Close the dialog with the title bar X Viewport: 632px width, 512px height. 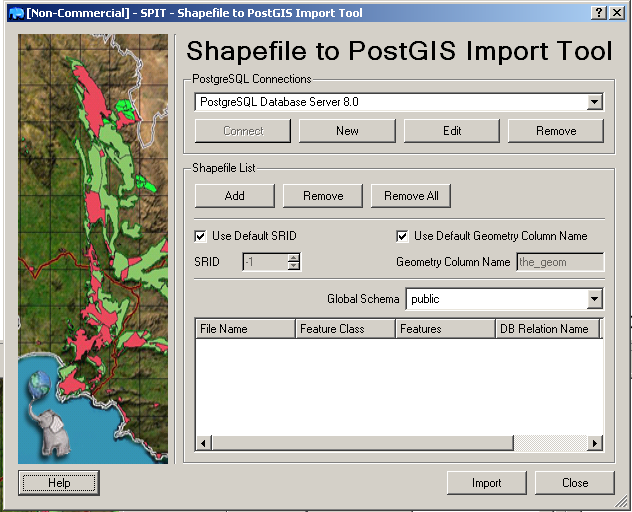617,13
